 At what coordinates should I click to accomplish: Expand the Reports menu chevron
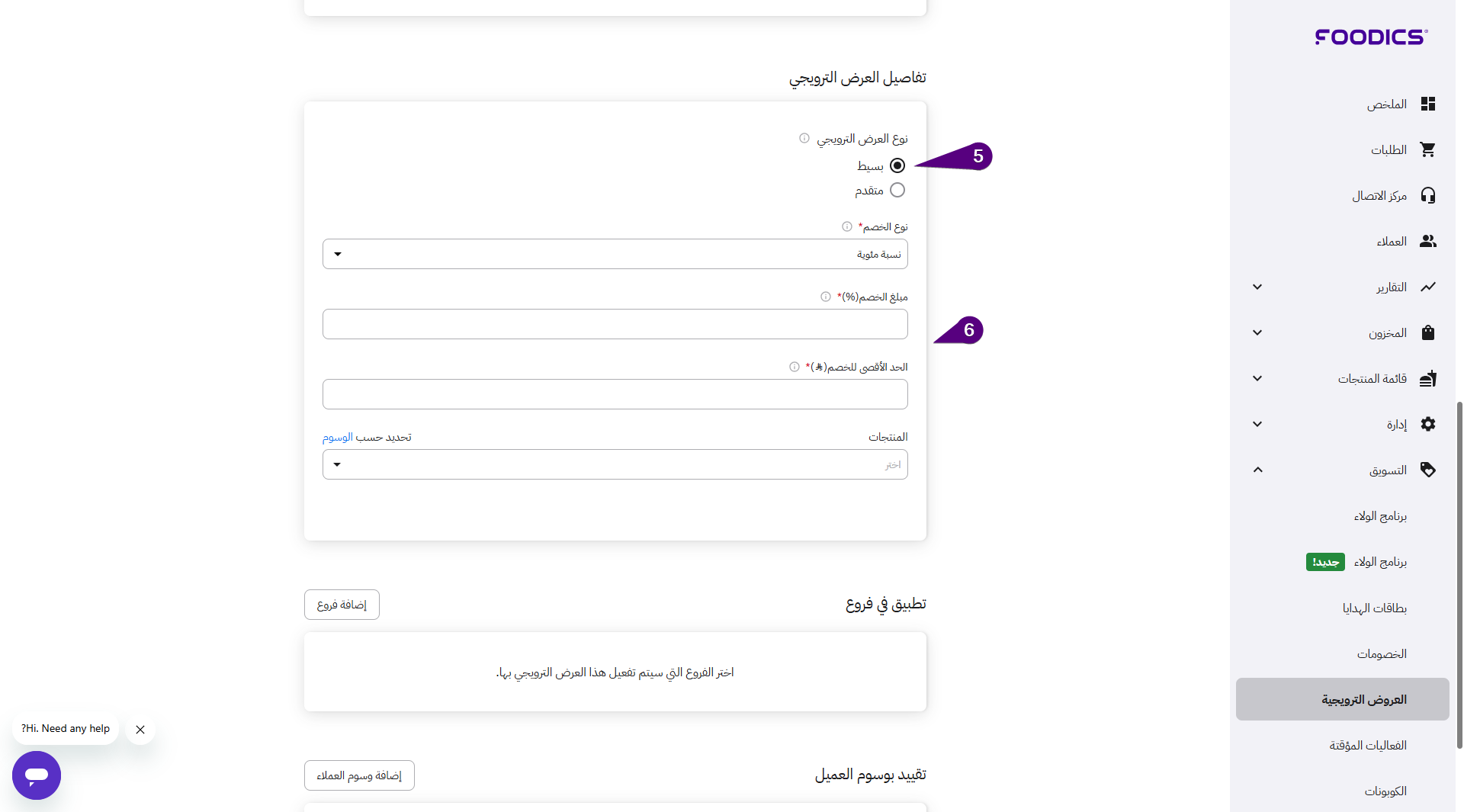pos(1257,287)
